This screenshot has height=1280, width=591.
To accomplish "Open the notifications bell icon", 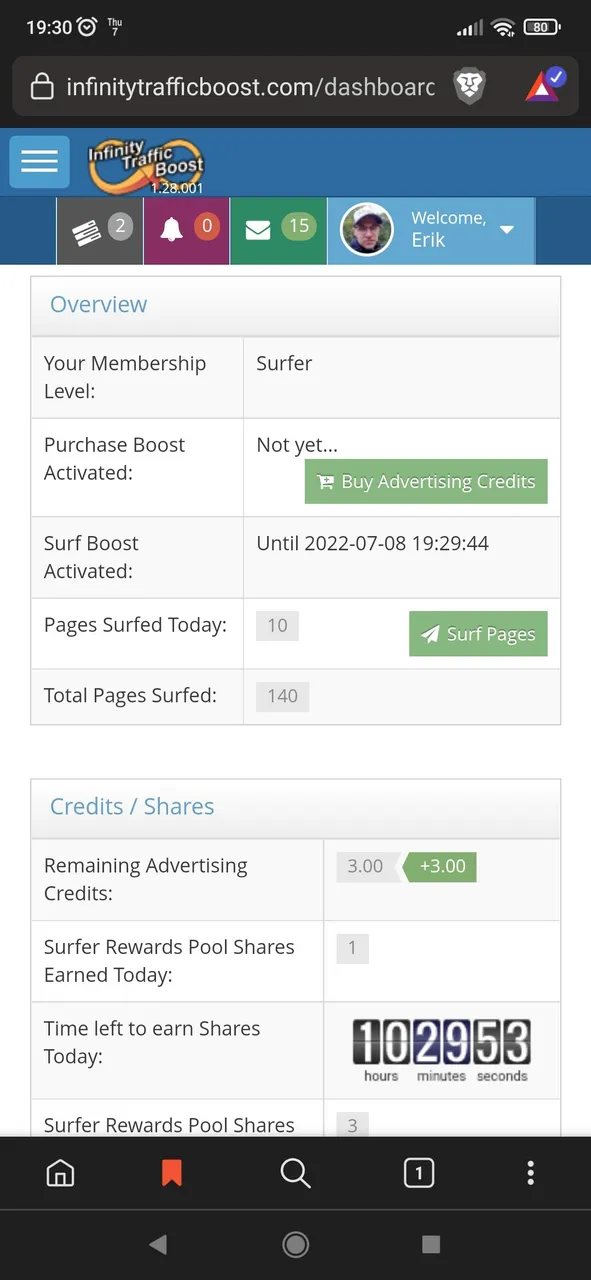I will click(186, 230).
